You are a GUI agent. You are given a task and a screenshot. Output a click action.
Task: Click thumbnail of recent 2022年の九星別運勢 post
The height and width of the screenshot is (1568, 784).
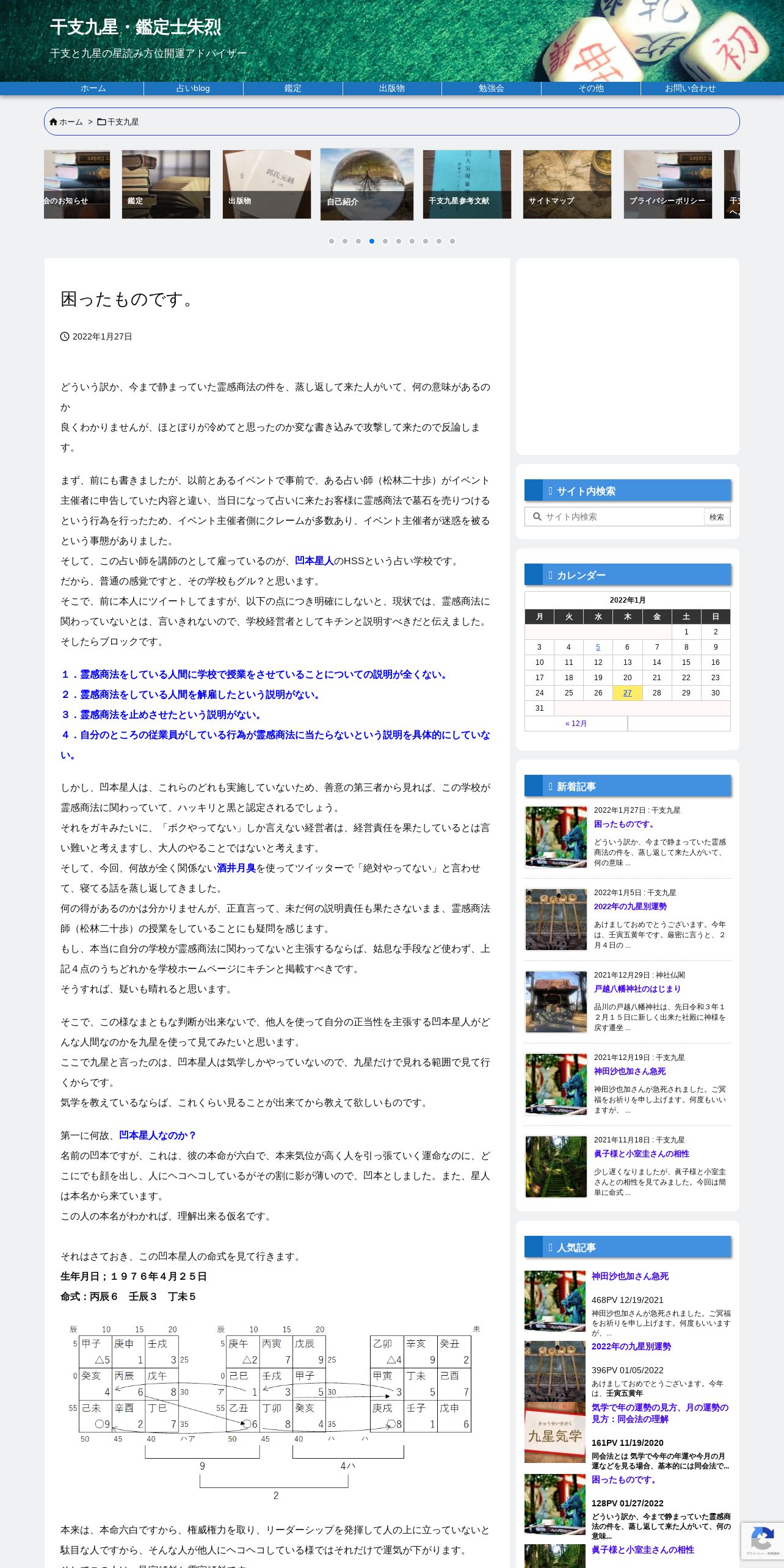click(556, 920)
